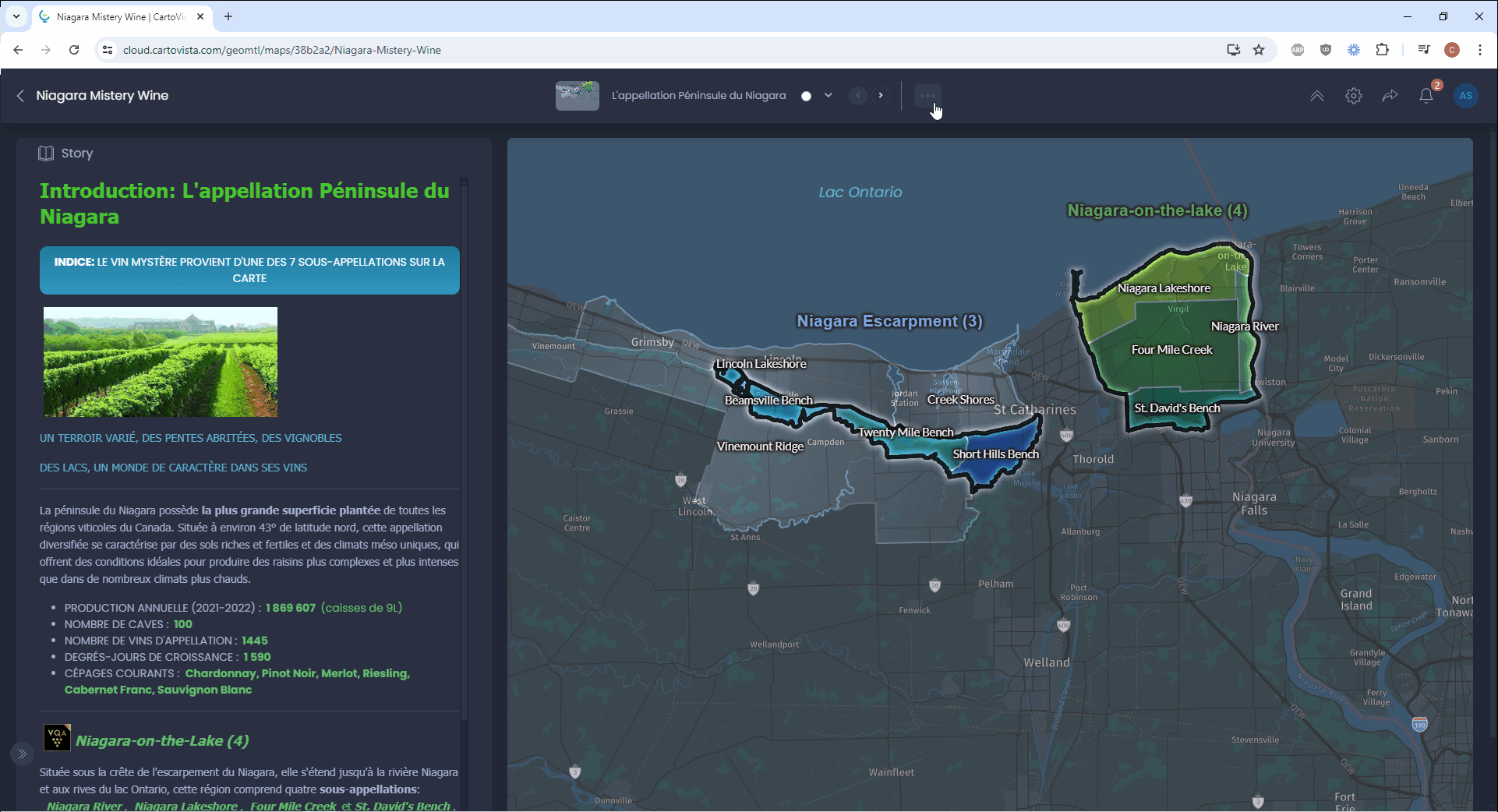Advance to the next story slide

tap(881, 95)
